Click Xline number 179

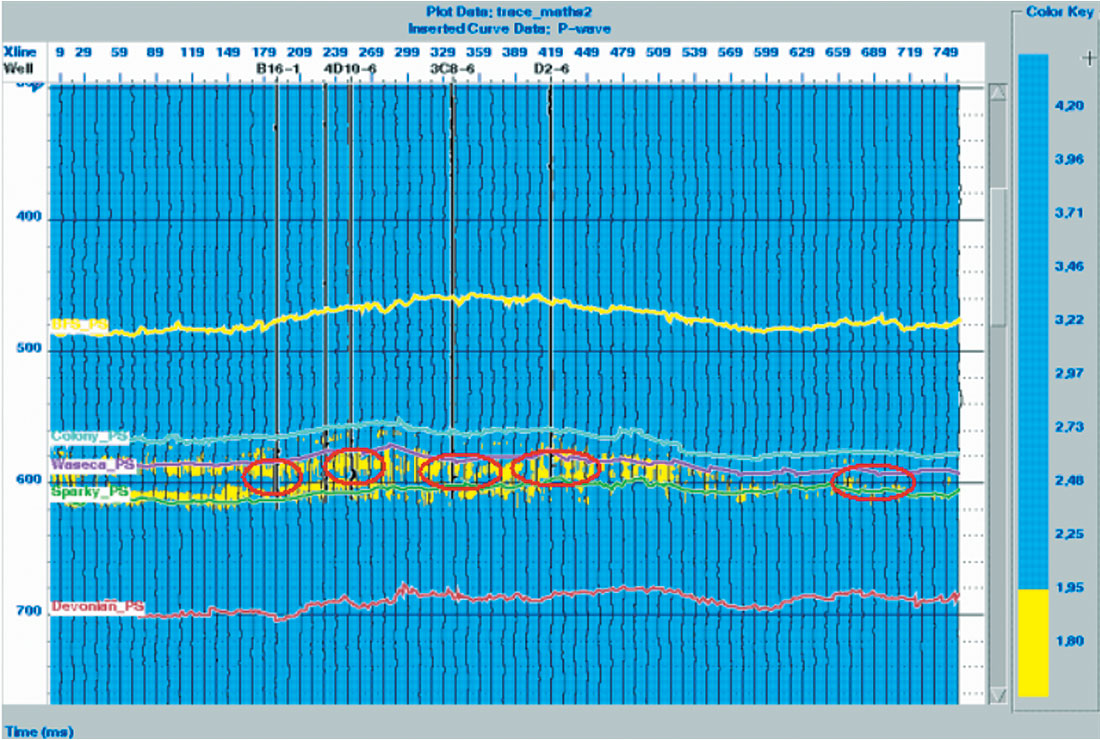[x=263, y=52]
